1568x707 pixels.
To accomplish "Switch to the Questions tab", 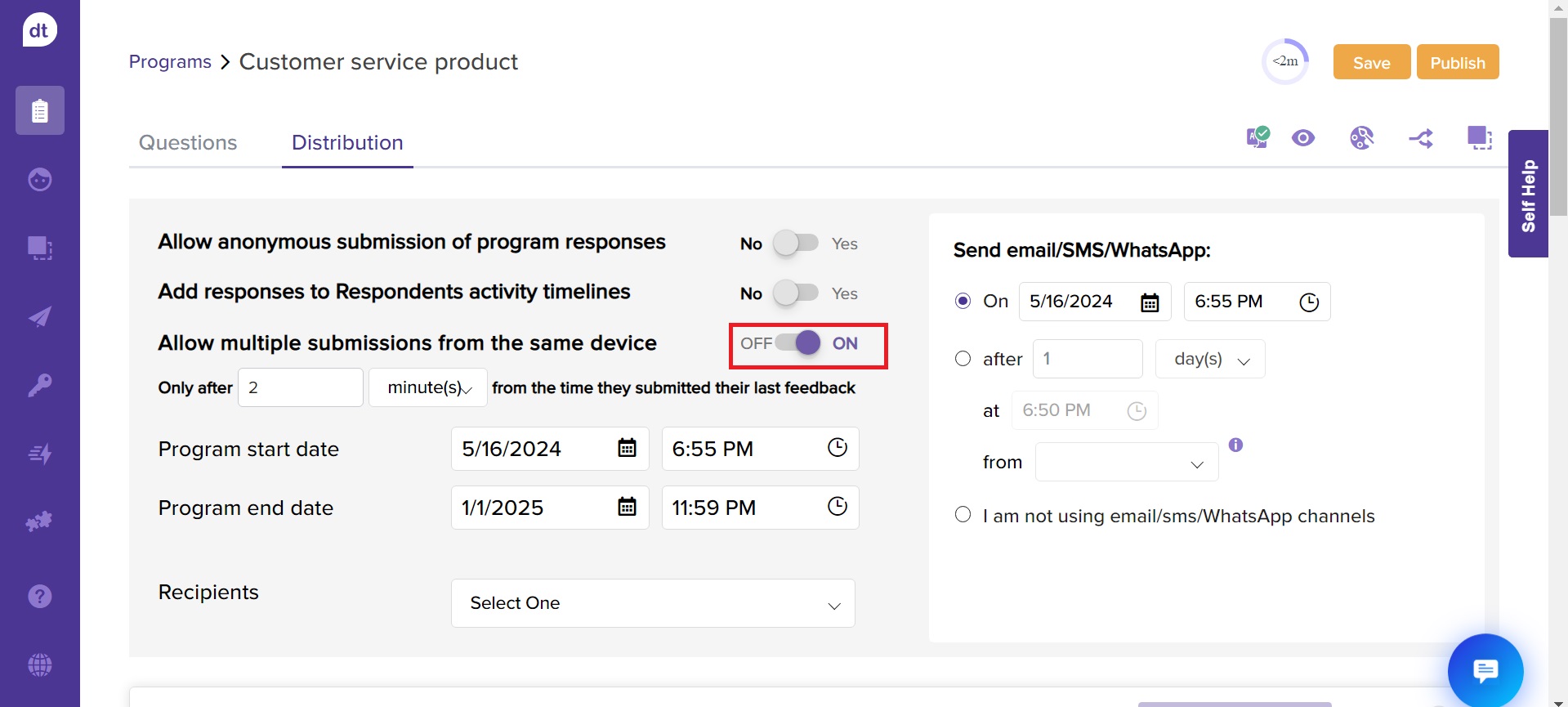I will point(188,143).
